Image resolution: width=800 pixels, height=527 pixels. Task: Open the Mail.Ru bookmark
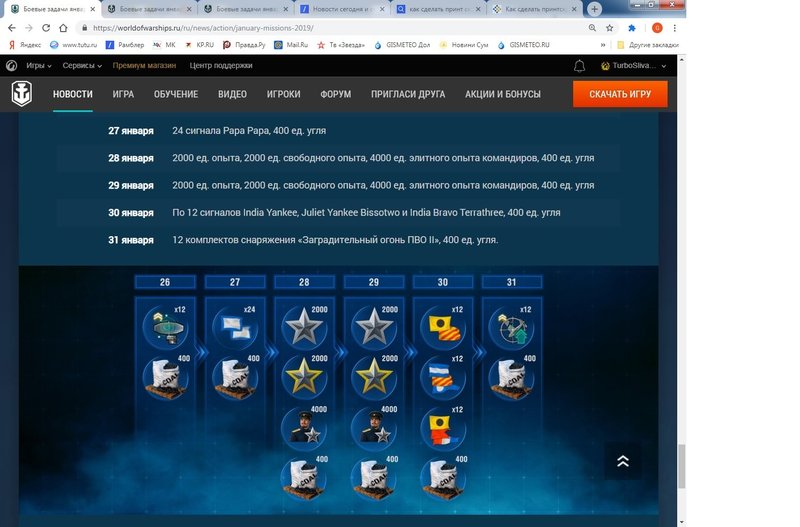click(x=291, y=45)
